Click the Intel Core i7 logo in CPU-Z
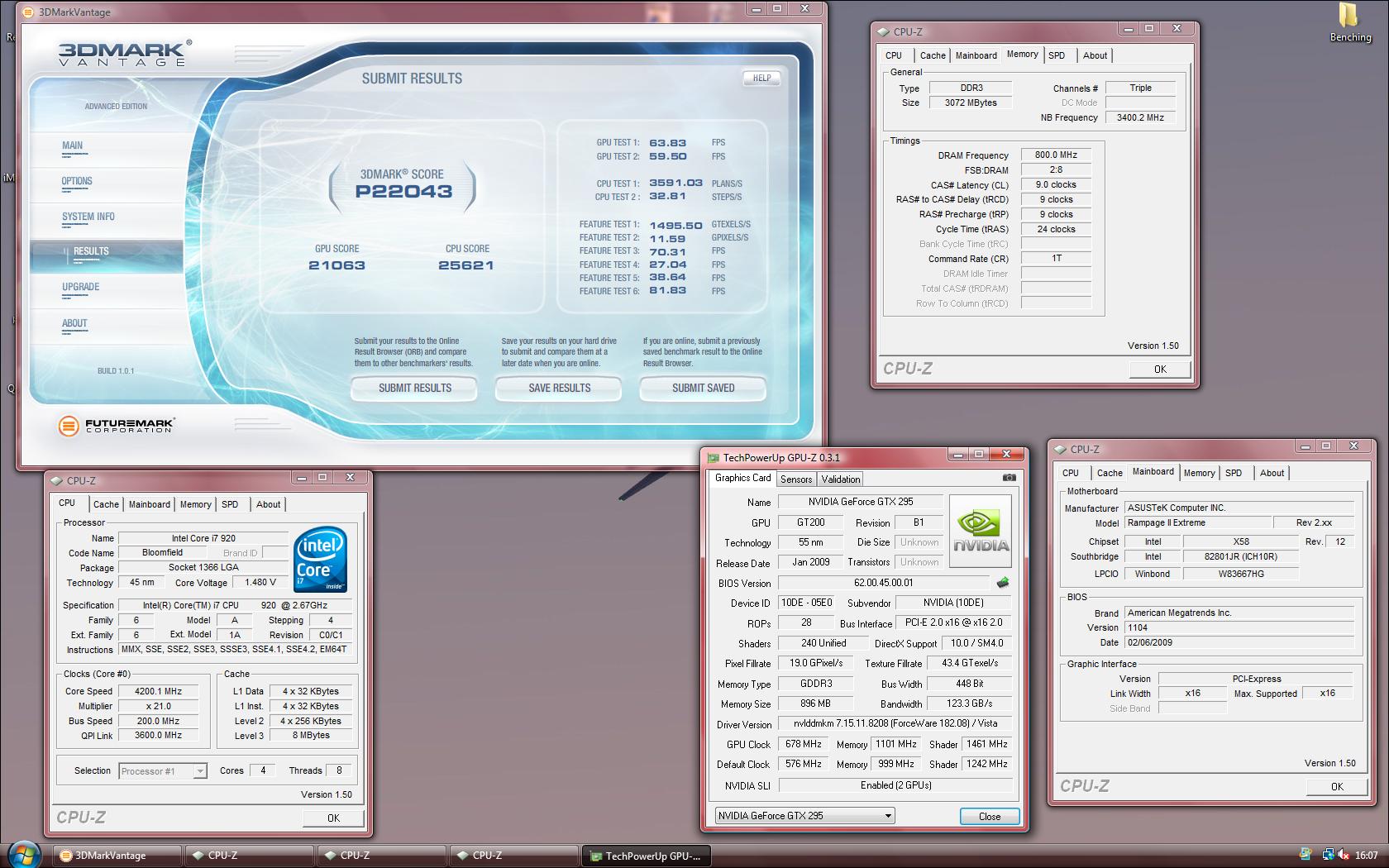Image resolution: width=1389 pixels, height=868 pixels. tap(320, 558)
